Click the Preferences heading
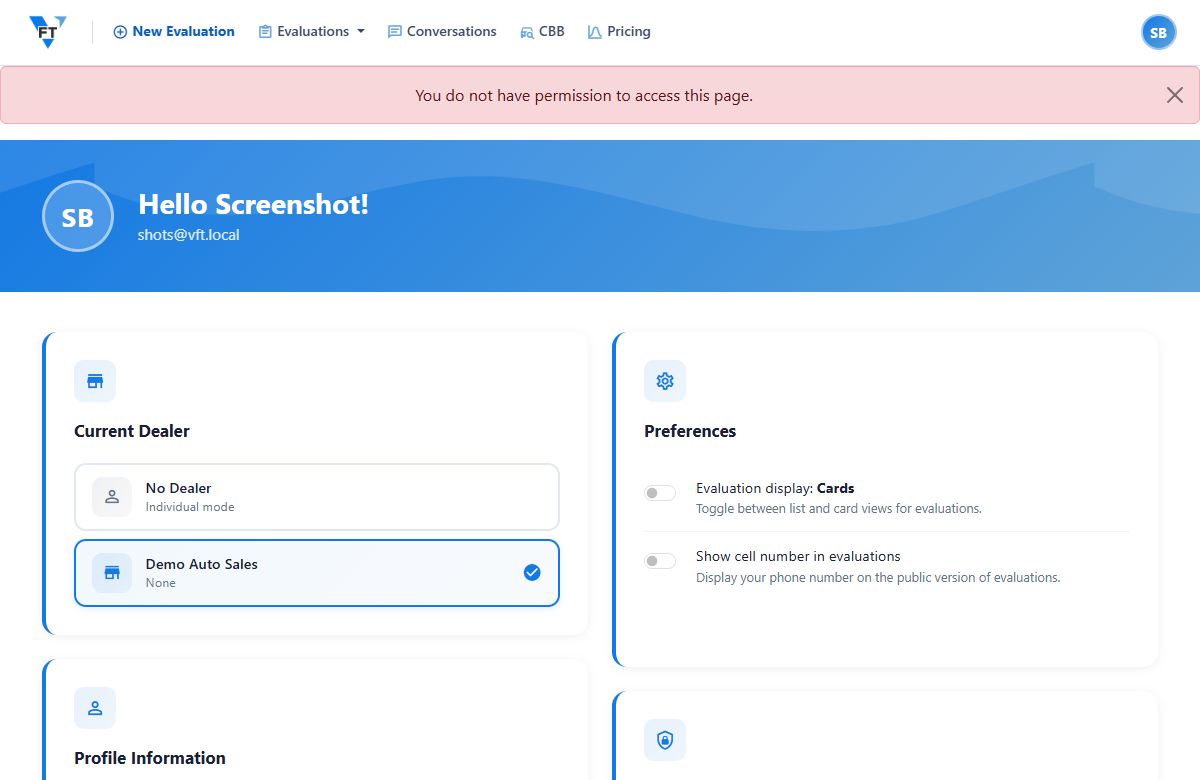 click(x=690, y=431)
